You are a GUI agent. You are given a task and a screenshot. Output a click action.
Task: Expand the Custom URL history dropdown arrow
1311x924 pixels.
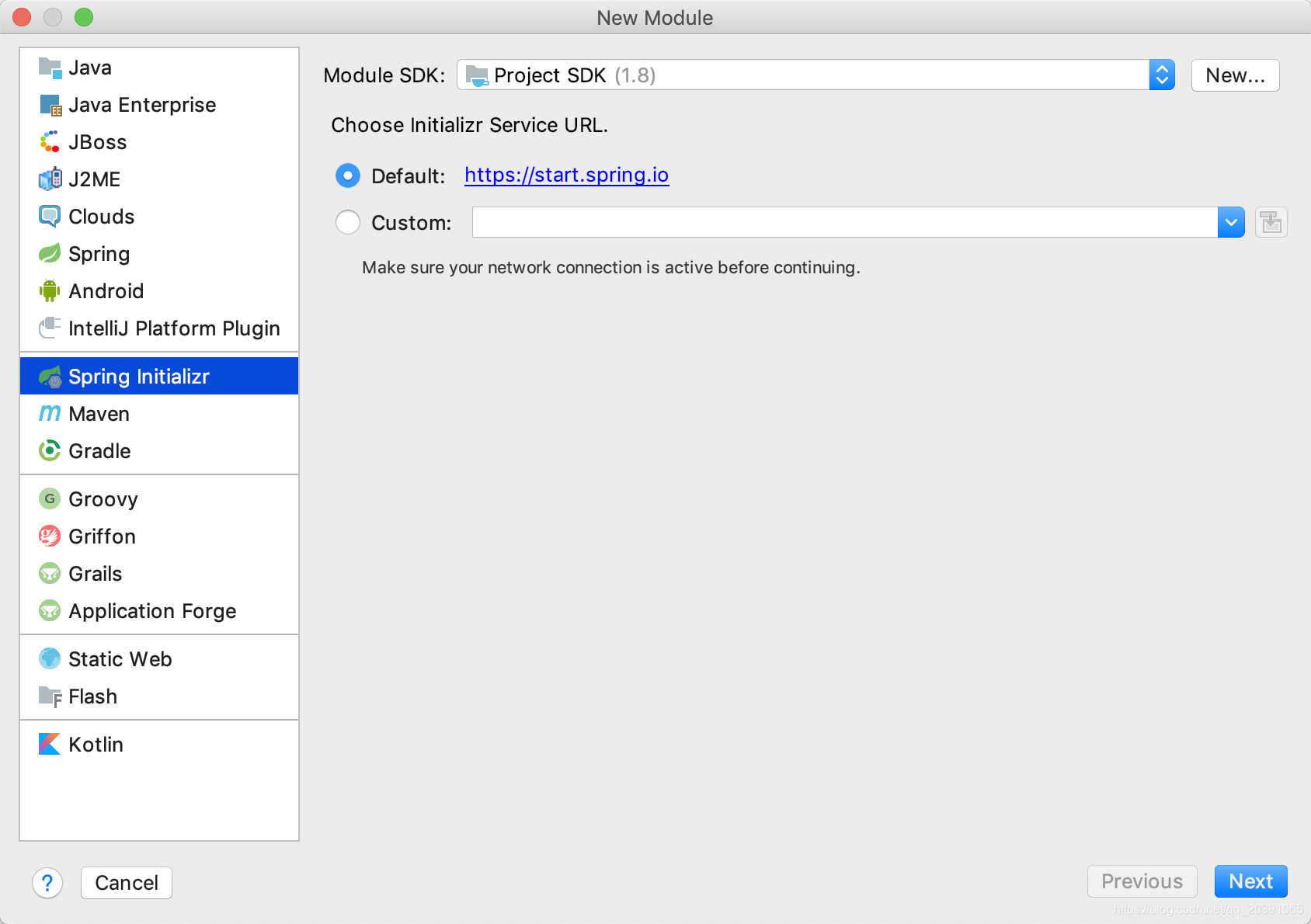pyautogui.click(x=1231, y=223)
